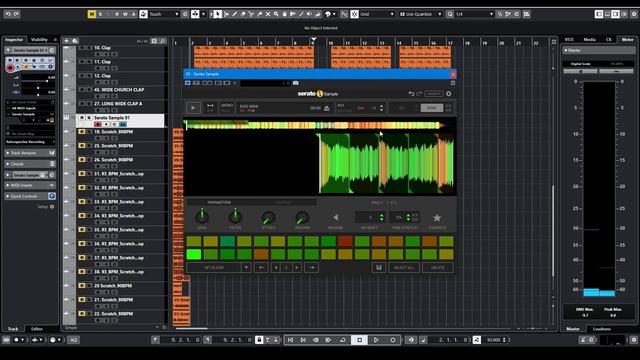640x360 pixels.
Task: Click the undo arrow in Serato Sample
Action: pos(411,93)
